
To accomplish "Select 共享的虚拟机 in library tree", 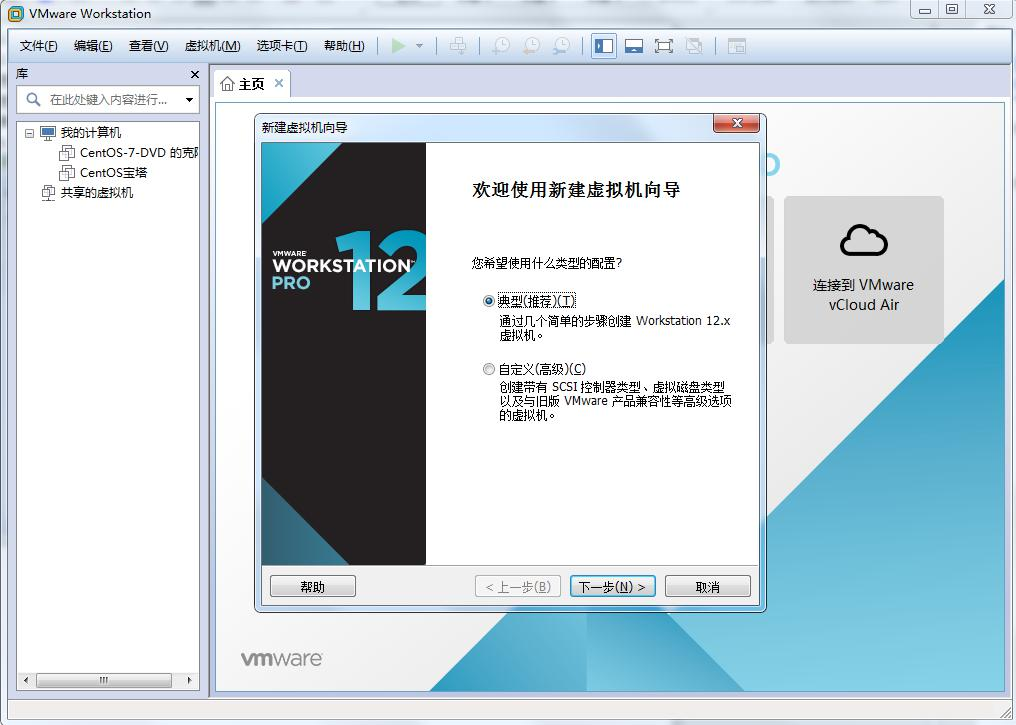I will click(x=97, y=193).
